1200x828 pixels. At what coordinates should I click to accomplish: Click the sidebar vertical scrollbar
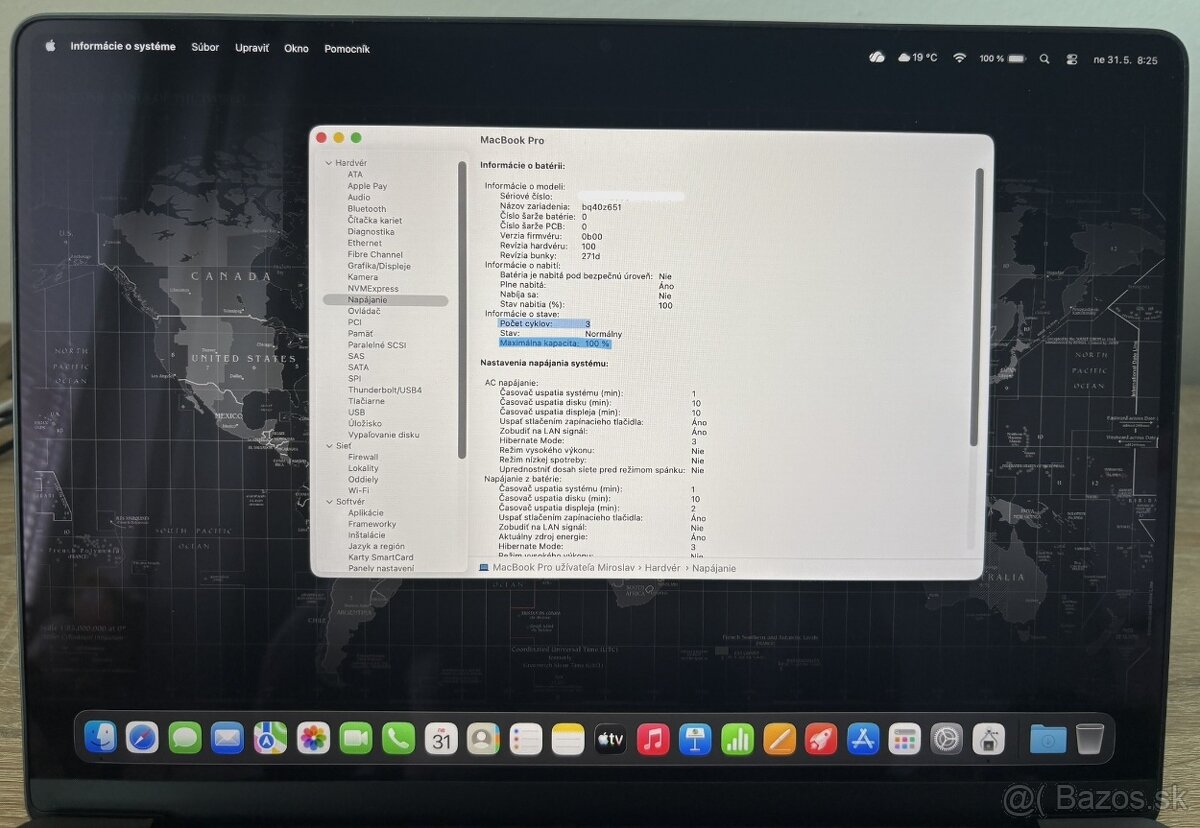462,310
